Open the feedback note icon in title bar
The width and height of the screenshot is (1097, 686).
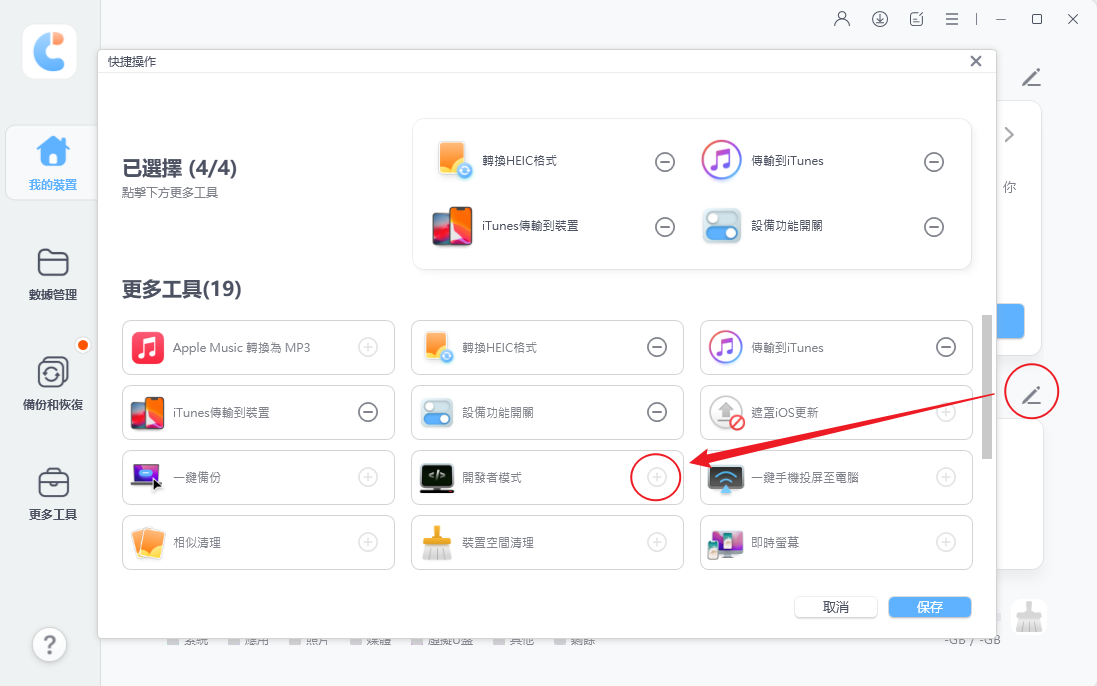click(x=916, y=19)
